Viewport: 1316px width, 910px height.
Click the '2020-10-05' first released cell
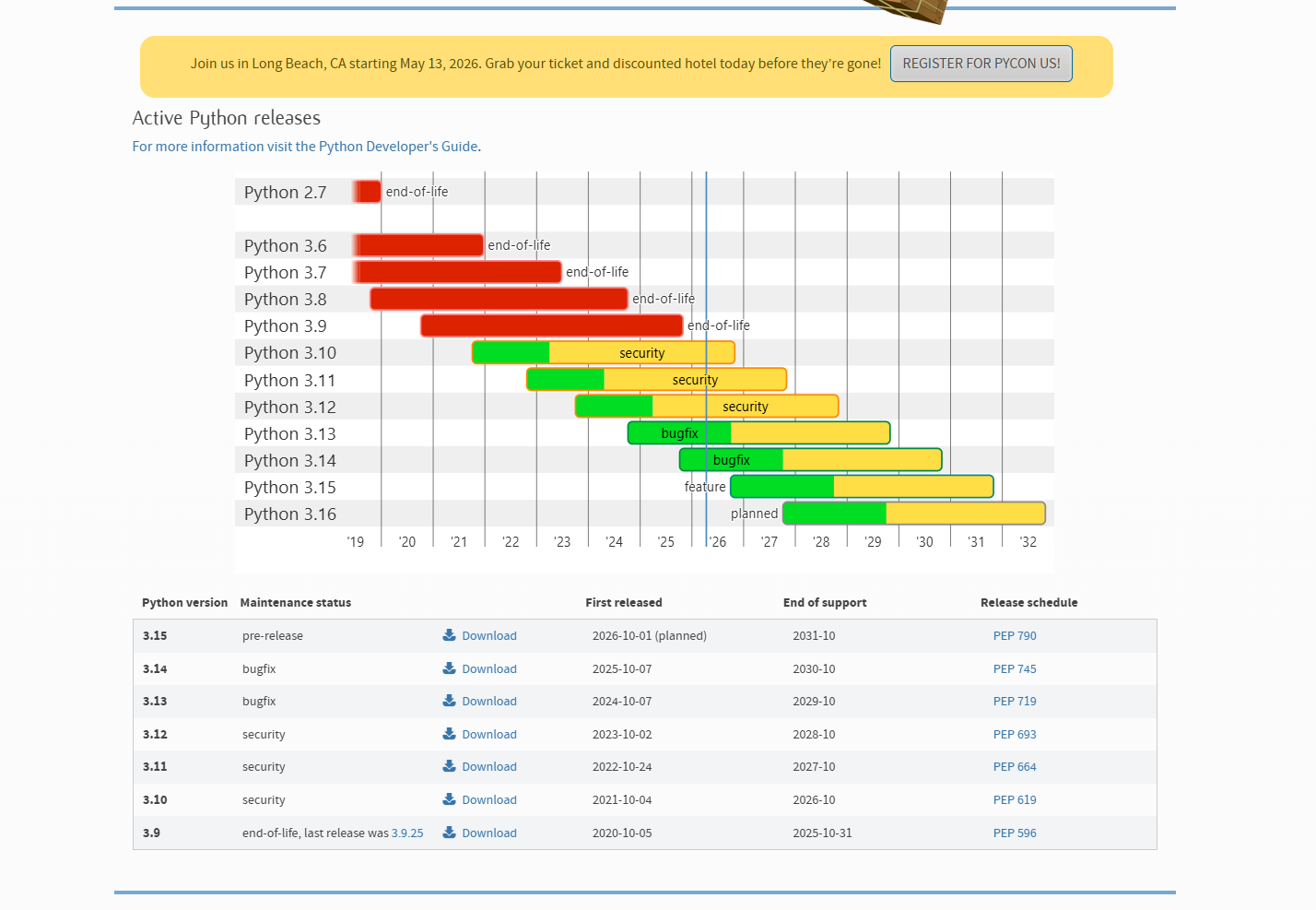tap(622, 833)
